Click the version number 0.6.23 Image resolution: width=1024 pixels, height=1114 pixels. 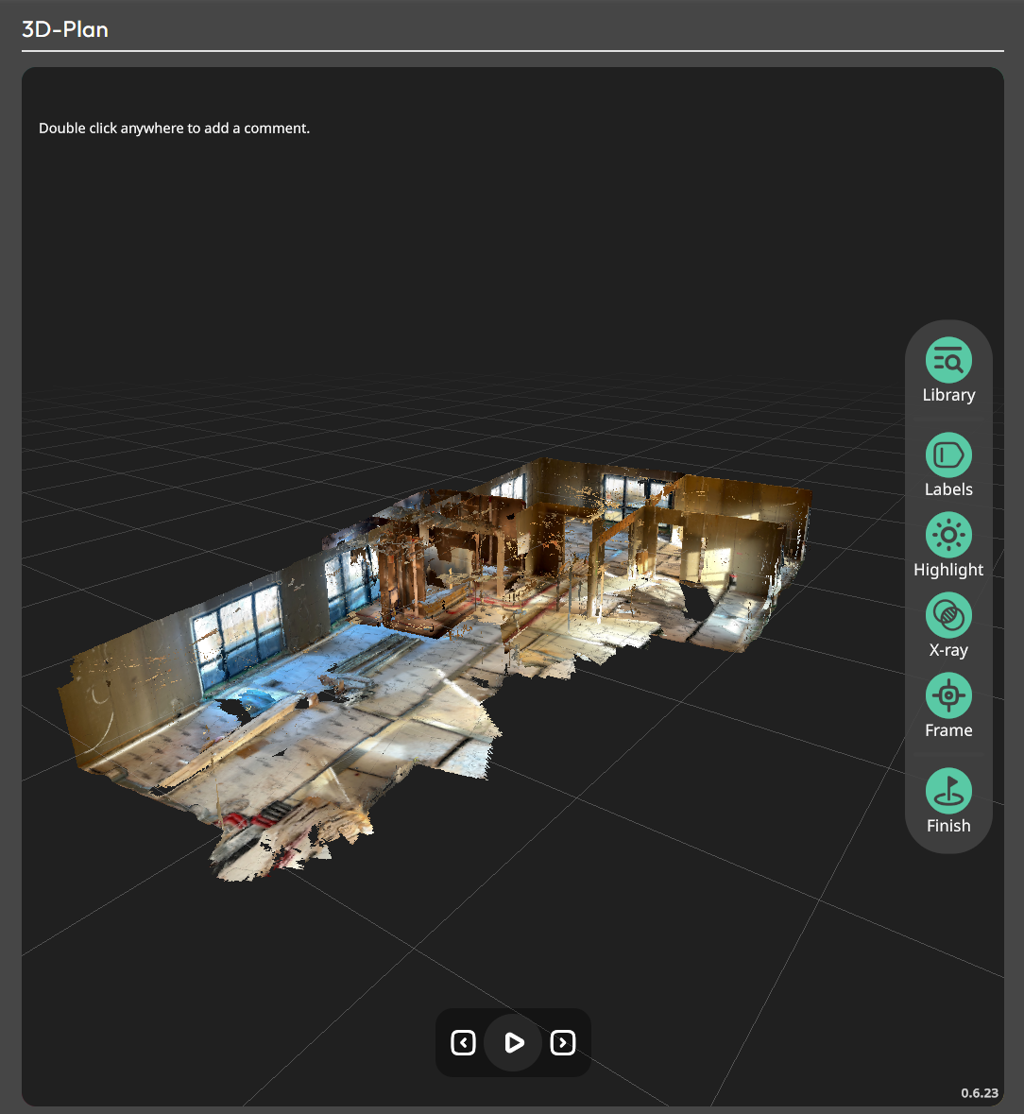click(979, 1093)
